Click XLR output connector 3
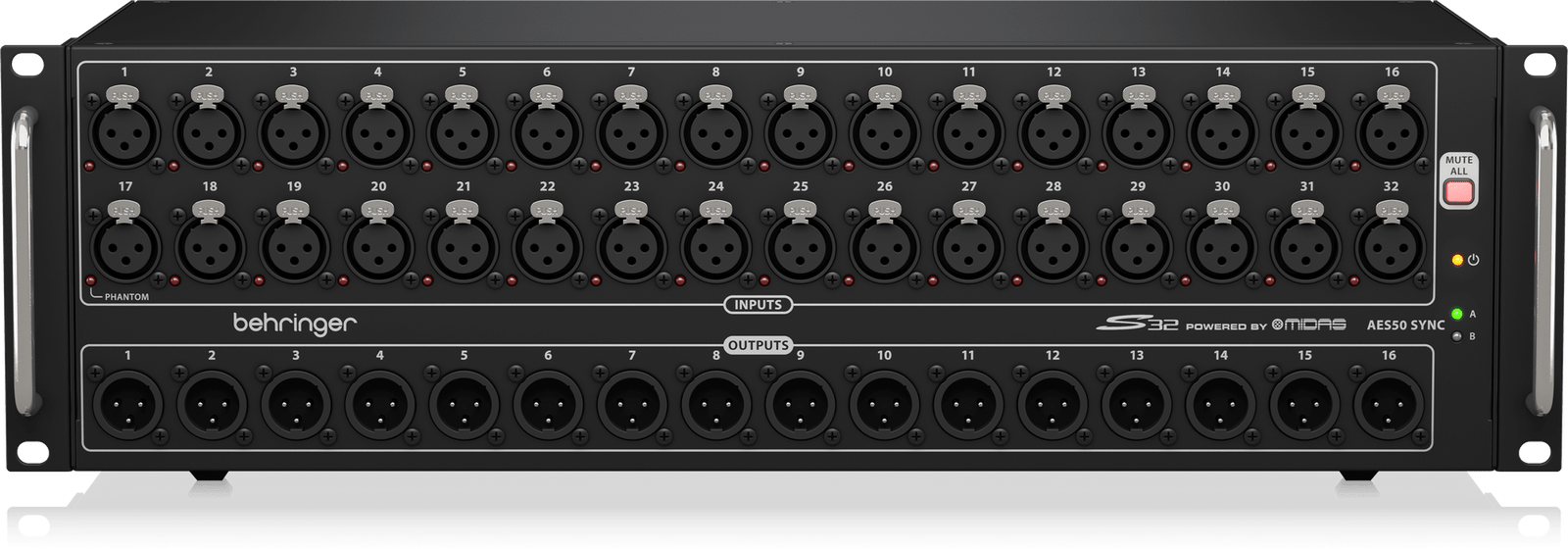This screenshot has height=550, width=1568. (296, 405)
